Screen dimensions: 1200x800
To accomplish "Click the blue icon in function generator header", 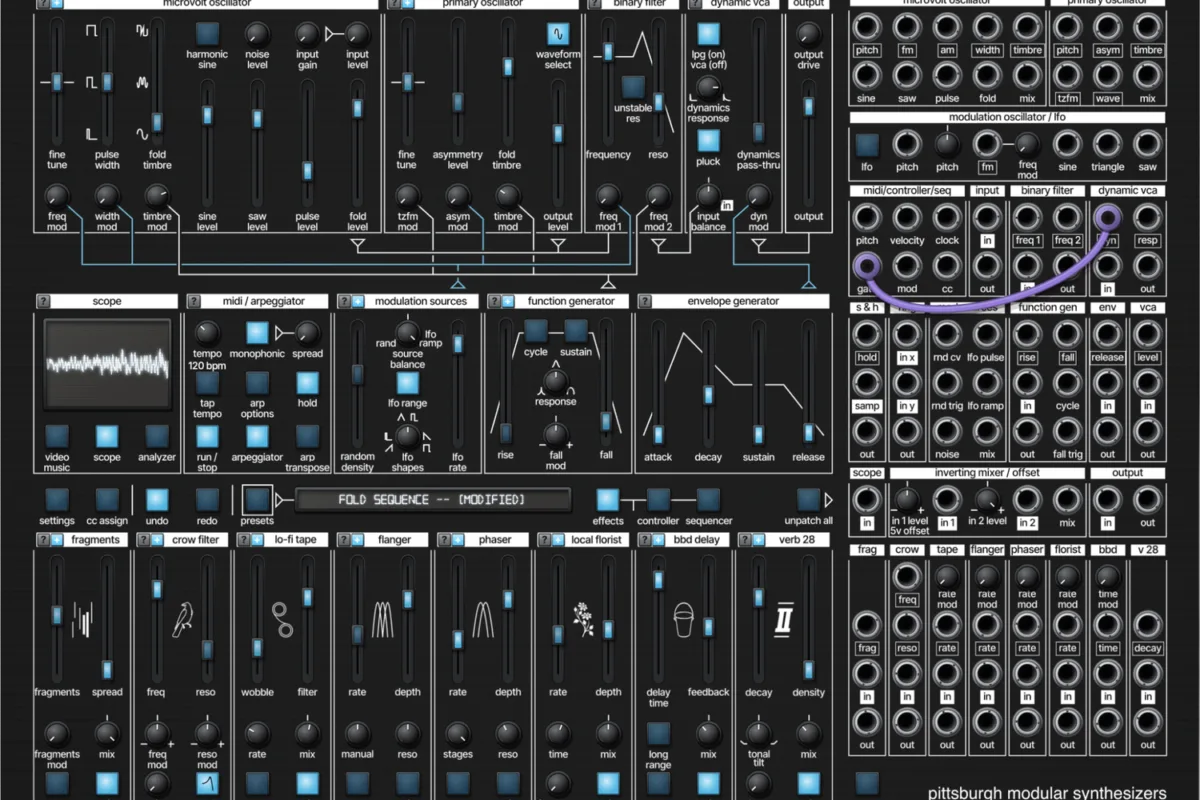I will click(x=507, y=300).
